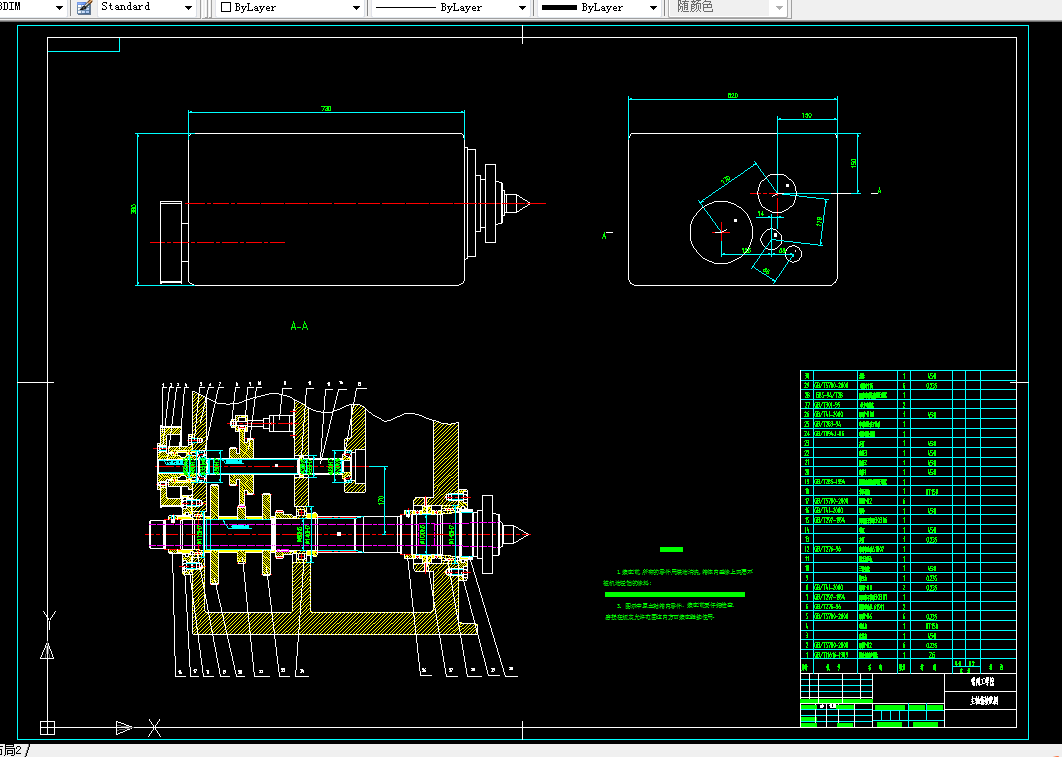Select the green A-A section label

coord(299,326)
